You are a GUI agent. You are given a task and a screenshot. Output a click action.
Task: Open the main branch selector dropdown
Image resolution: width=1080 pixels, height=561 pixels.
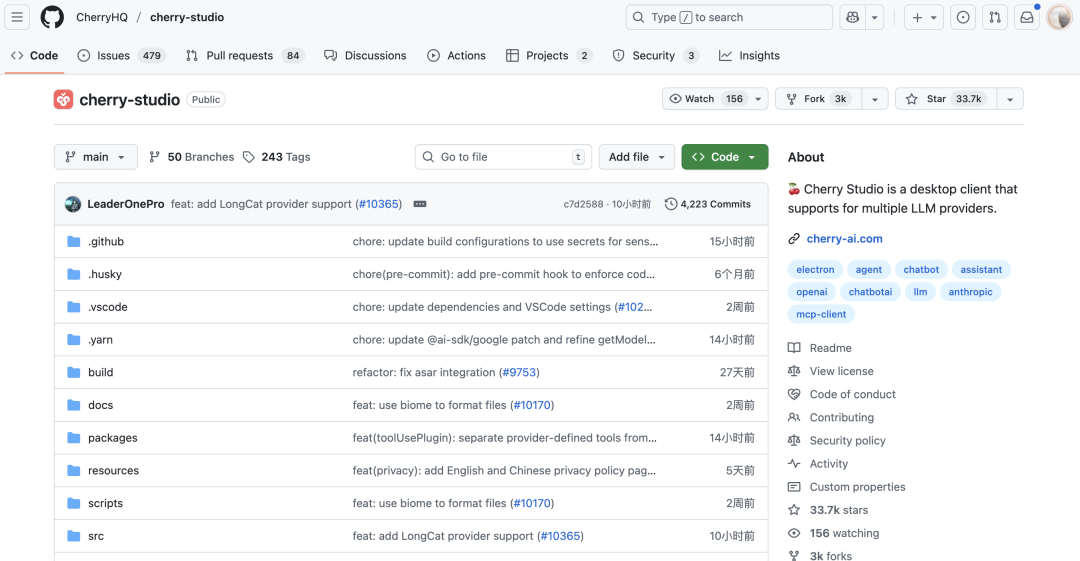tap(96, 157)
